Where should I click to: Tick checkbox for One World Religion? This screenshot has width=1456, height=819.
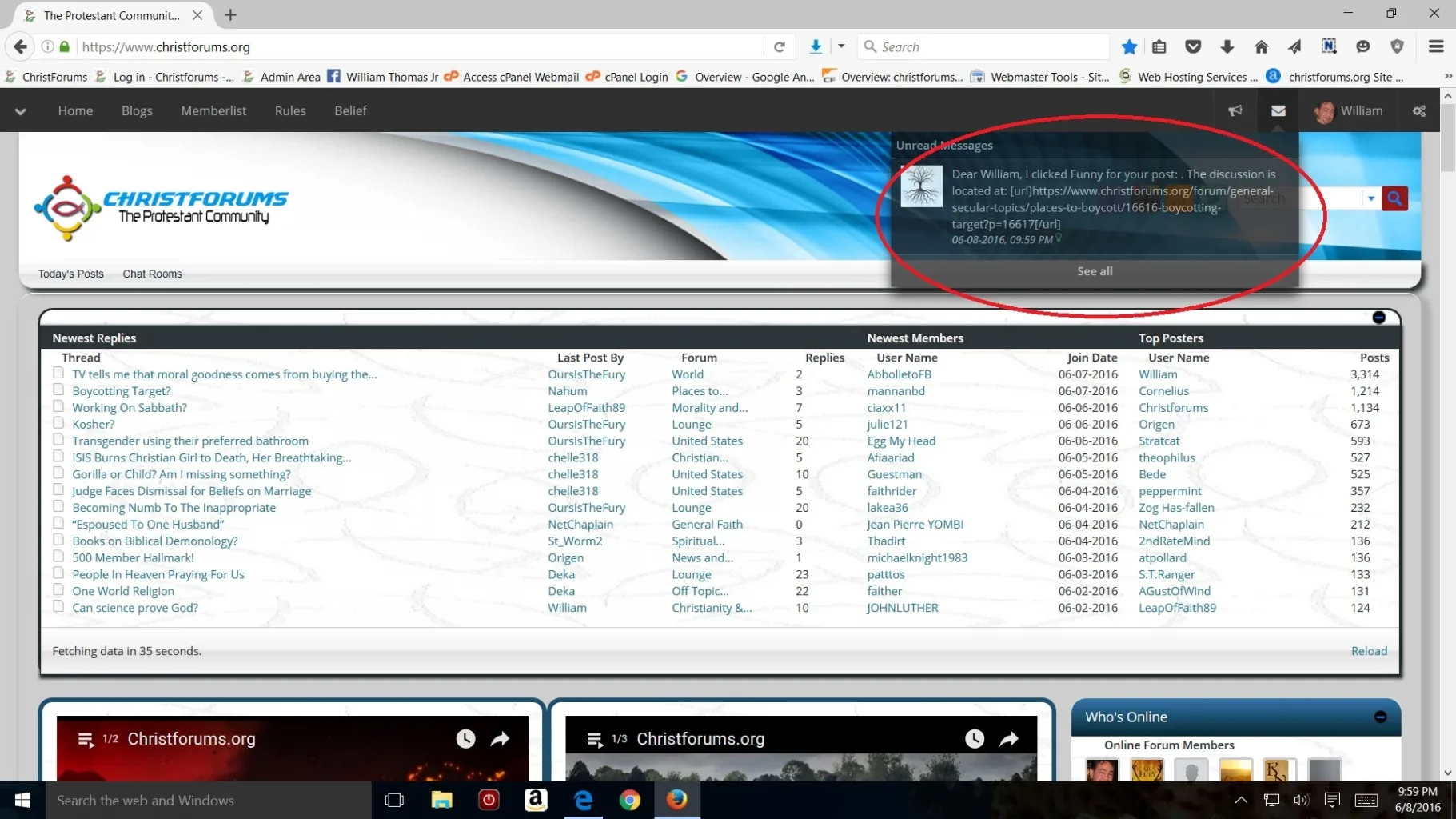(x=58, y=589)
